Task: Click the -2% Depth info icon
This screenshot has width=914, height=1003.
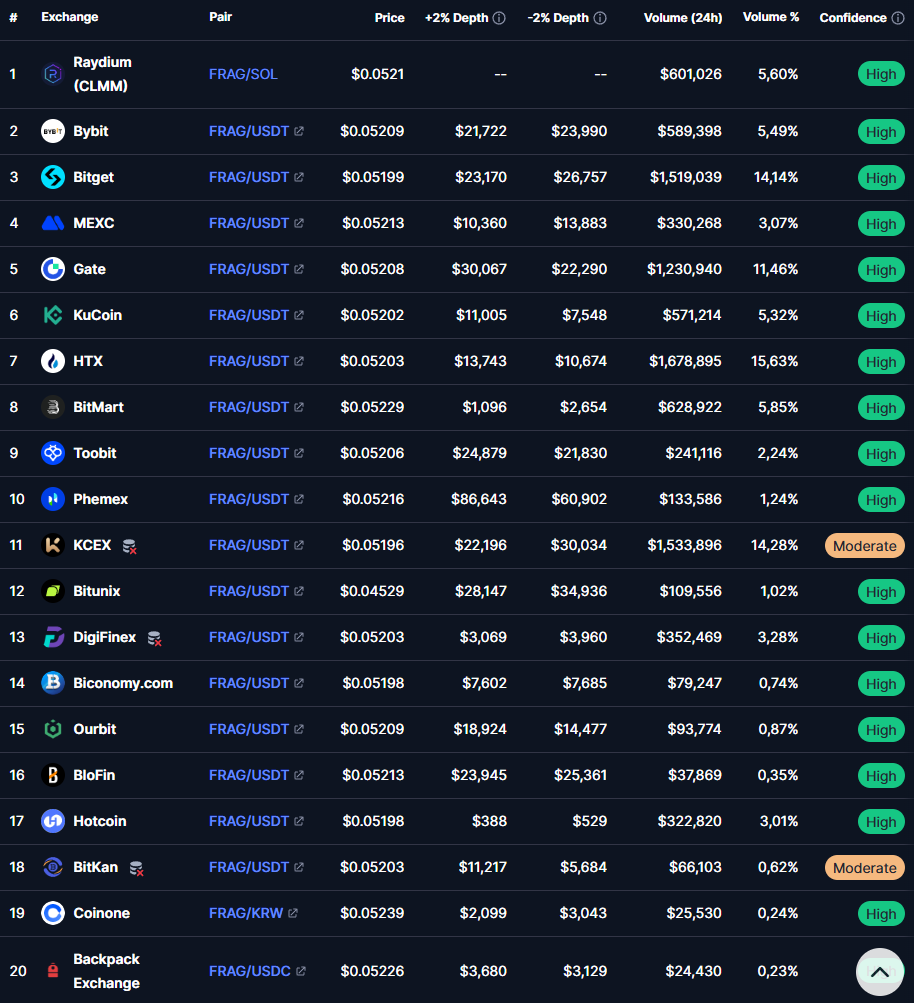Action: pos(600,18)
